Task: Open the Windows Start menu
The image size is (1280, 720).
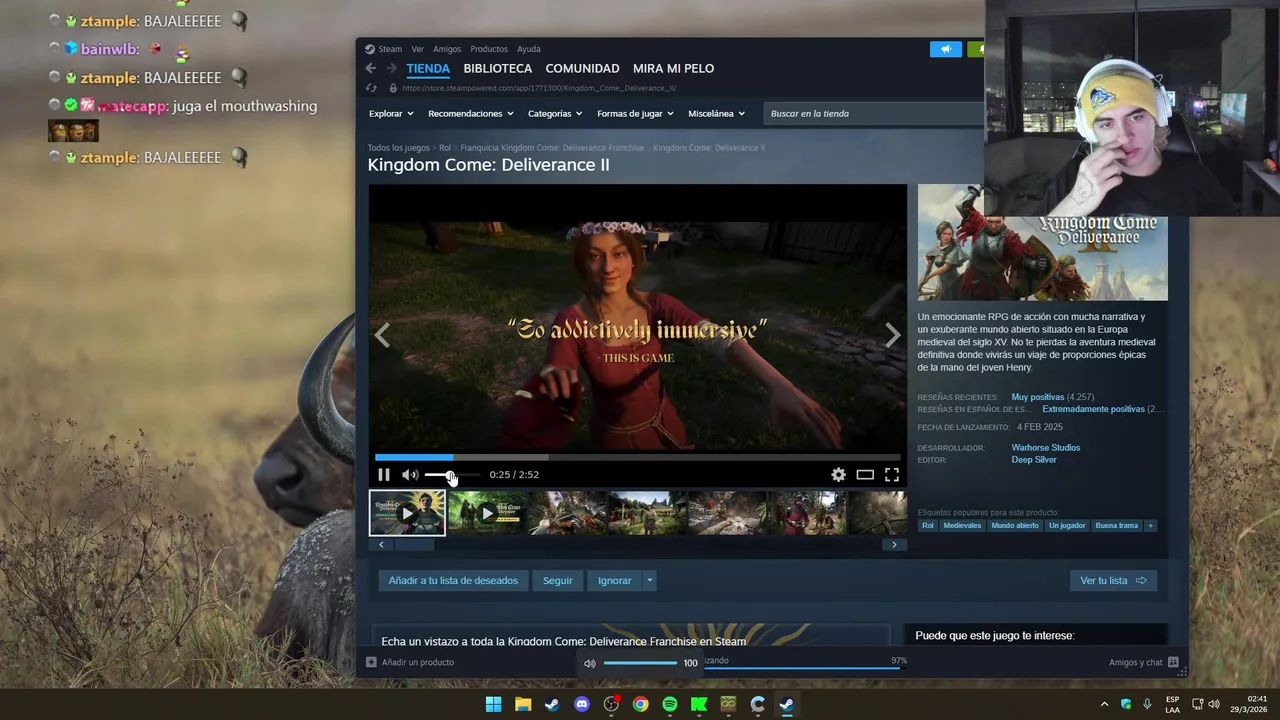Action: pyautogui.click(x=493, y=705)
